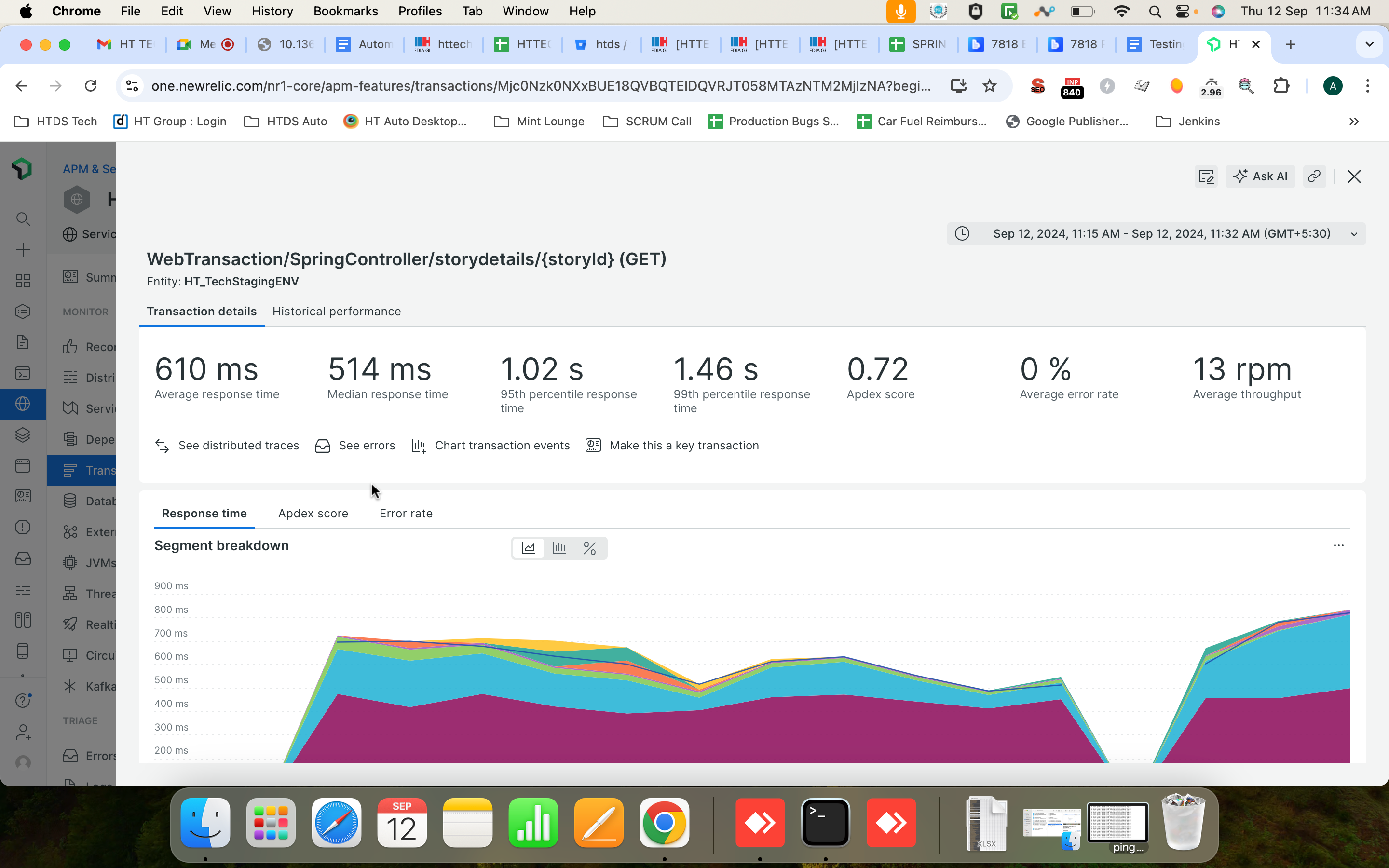Click the Make this a key transaction icon
The height and width of the screenshot is (868, 1389).
coord(593,446)
